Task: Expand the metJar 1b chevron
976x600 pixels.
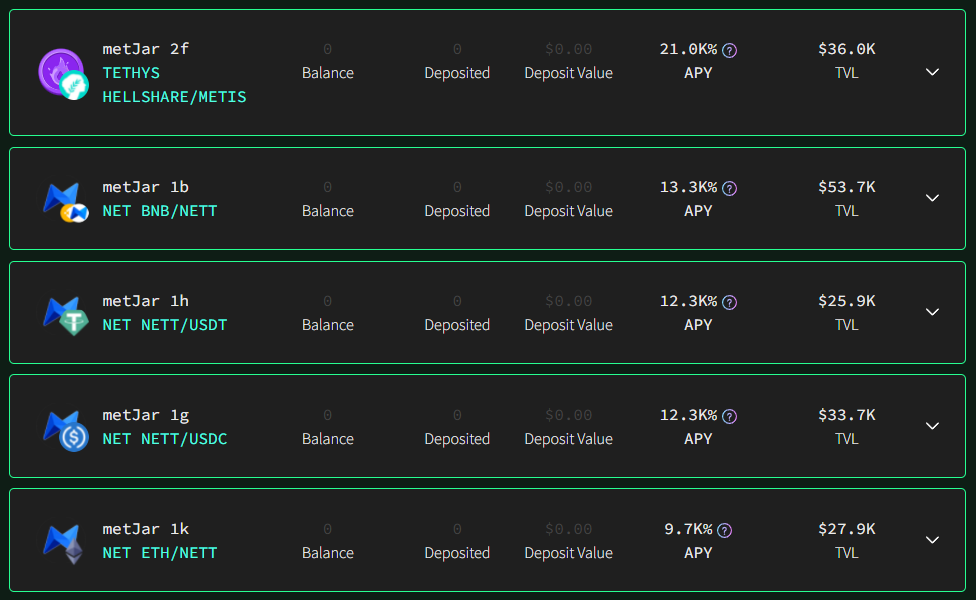Action: 932,198
